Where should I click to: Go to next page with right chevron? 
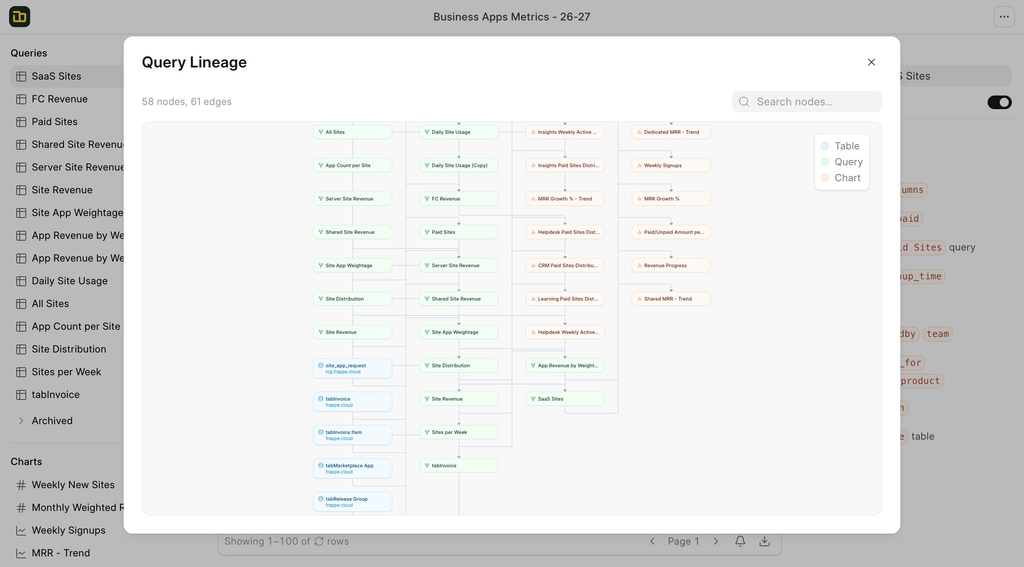click(716, 541)
